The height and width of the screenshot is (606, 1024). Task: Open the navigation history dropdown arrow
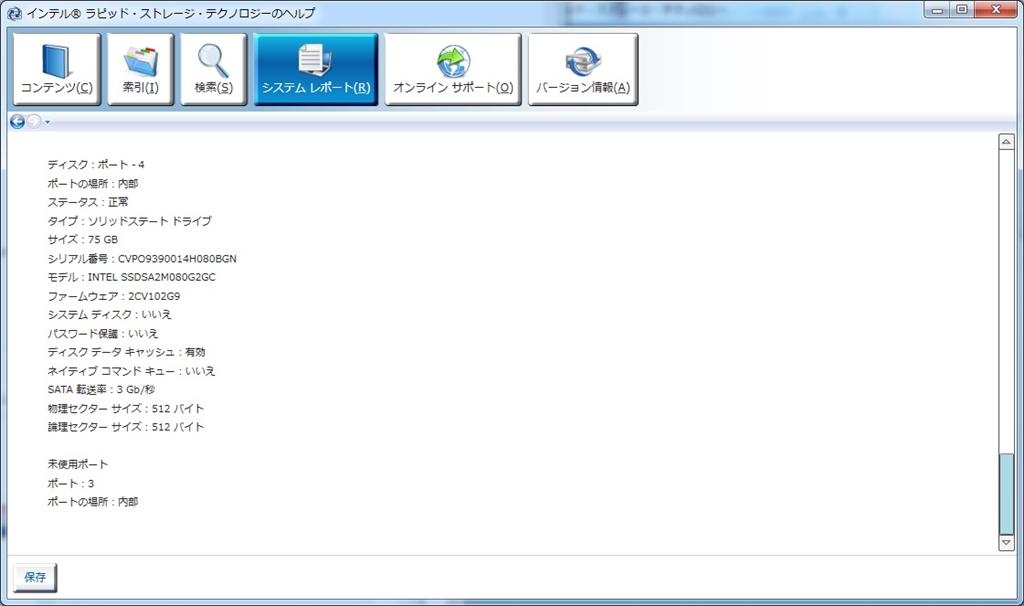[x=47, y=122]
